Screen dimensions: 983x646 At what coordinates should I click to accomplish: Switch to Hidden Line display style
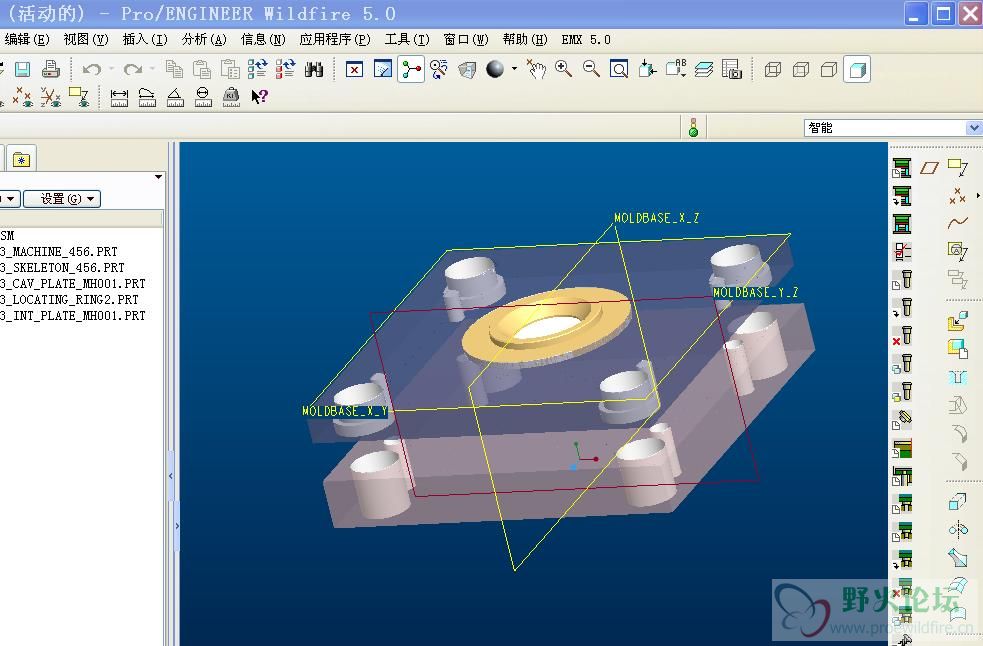[x=801, y=69]
